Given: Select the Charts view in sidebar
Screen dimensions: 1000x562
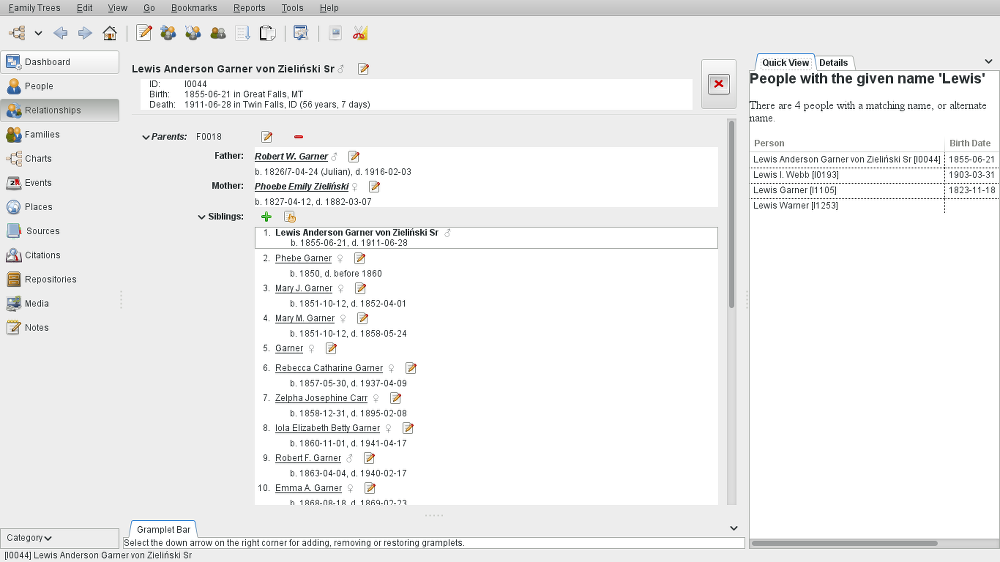Looking at the screenshot, I should point(38,159).
